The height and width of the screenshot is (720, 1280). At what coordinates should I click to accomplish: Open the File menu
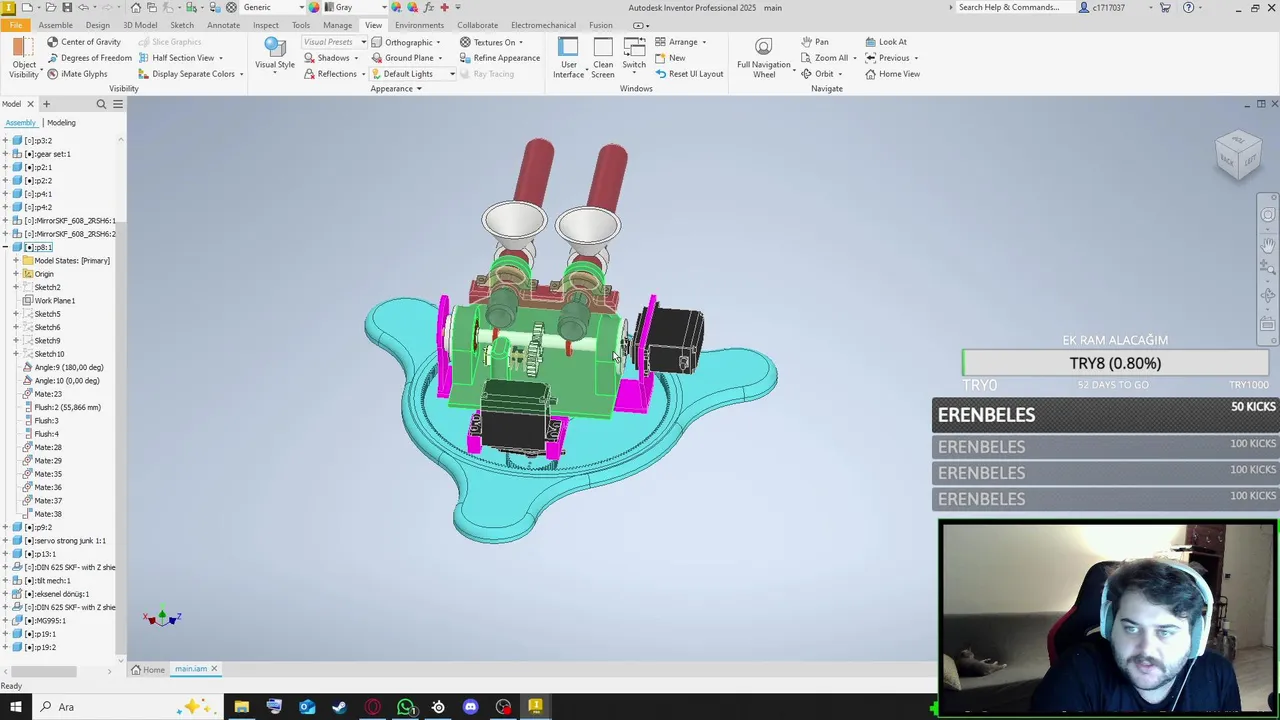pyautogui.click(x=15, y=25)
